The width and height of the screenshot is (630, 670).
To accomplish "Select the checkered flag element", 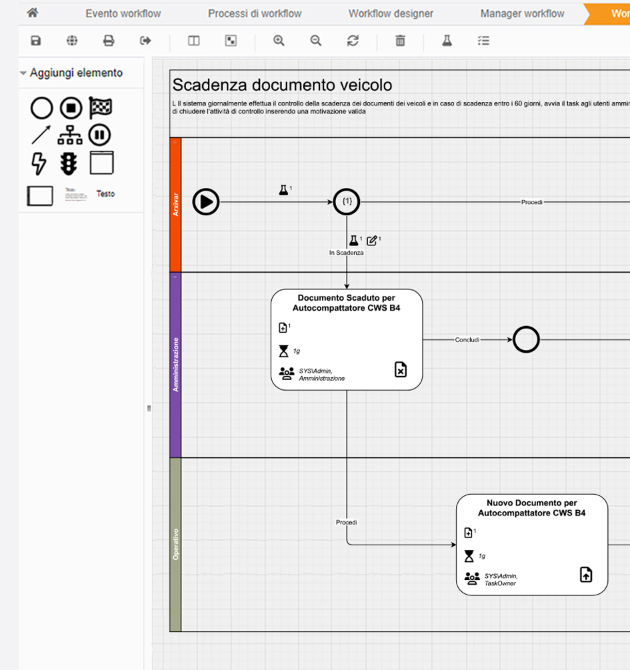I will 100,108.
